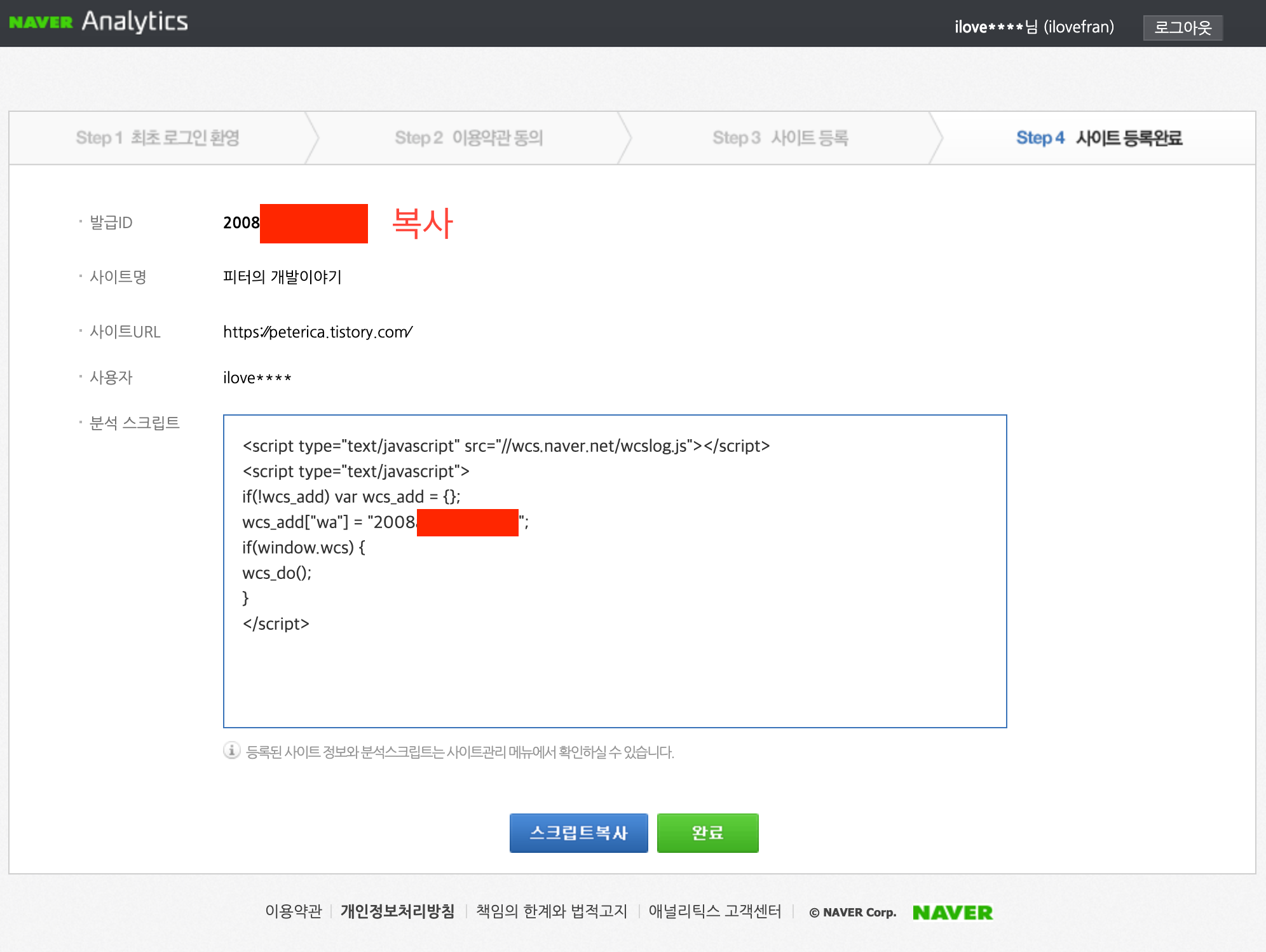The image size is (1266, 952).
Task: Open 책임의 한계와 법적고지 link
Action: 551,911
